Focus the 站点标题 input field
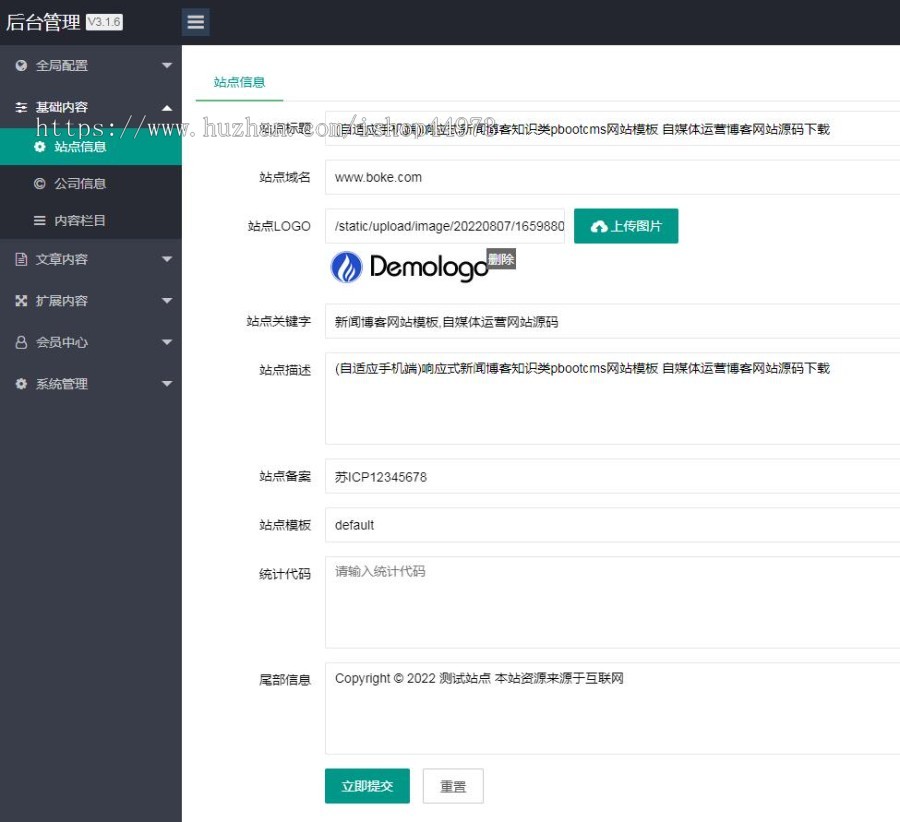The image size is (900, 822). [x=612, y=129]
